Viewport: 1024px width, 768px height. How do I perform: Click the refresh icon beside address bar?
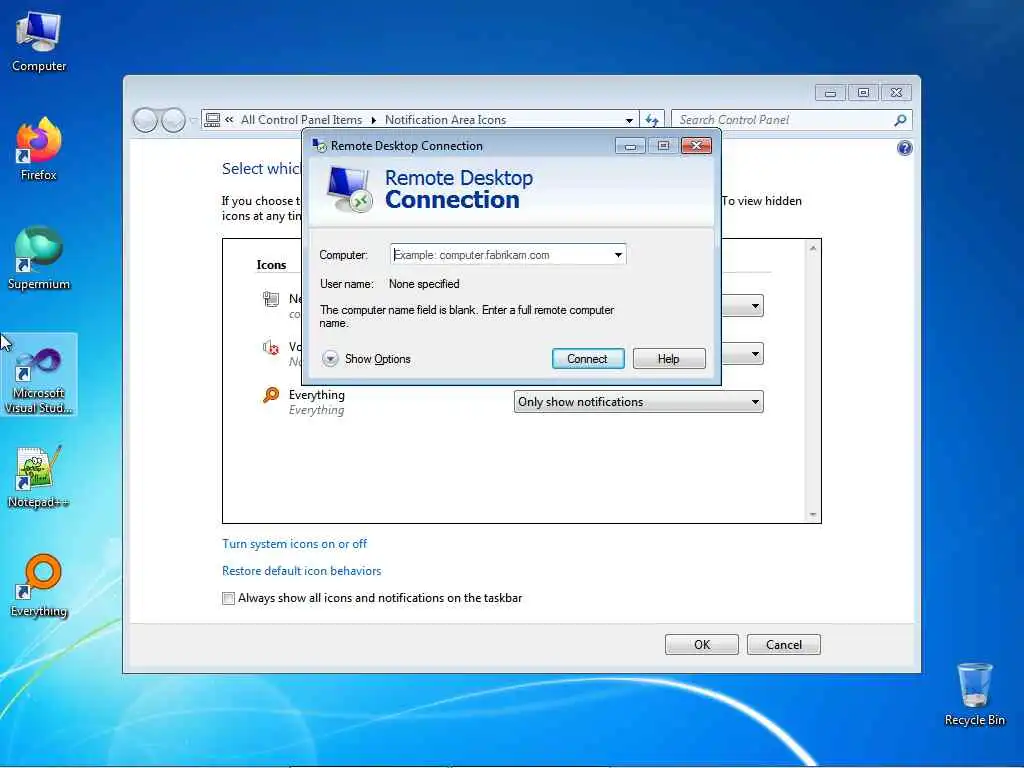(x=652, y=120)
